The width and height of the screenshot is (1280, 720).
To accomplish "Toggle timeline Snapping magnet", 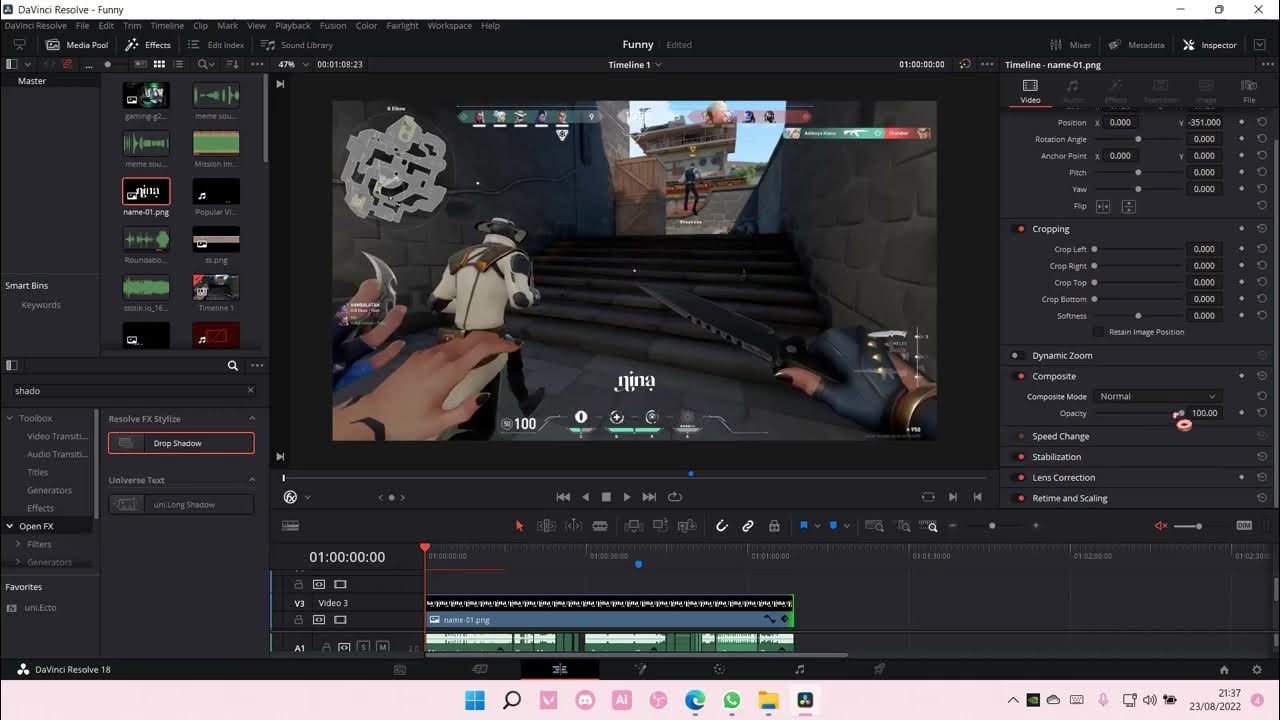I will click(721, 526).
